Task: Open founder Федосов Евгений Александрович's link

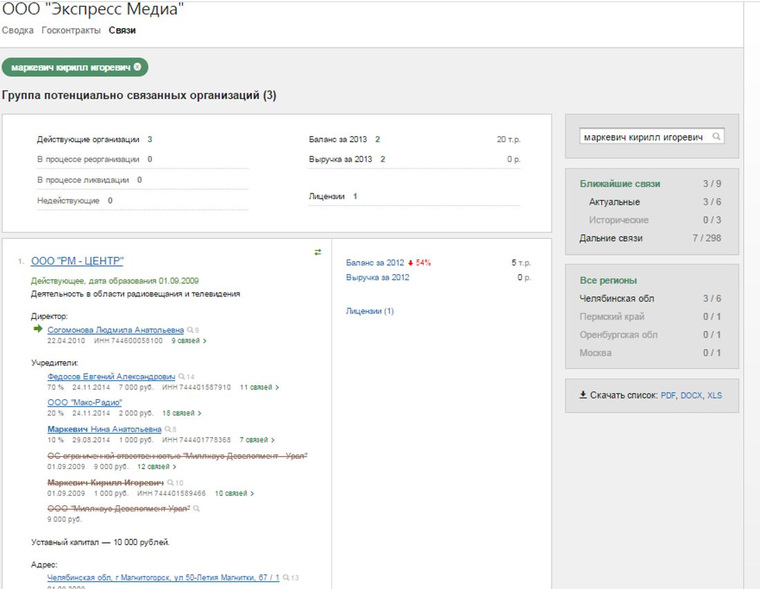Action: click(111, 377)
